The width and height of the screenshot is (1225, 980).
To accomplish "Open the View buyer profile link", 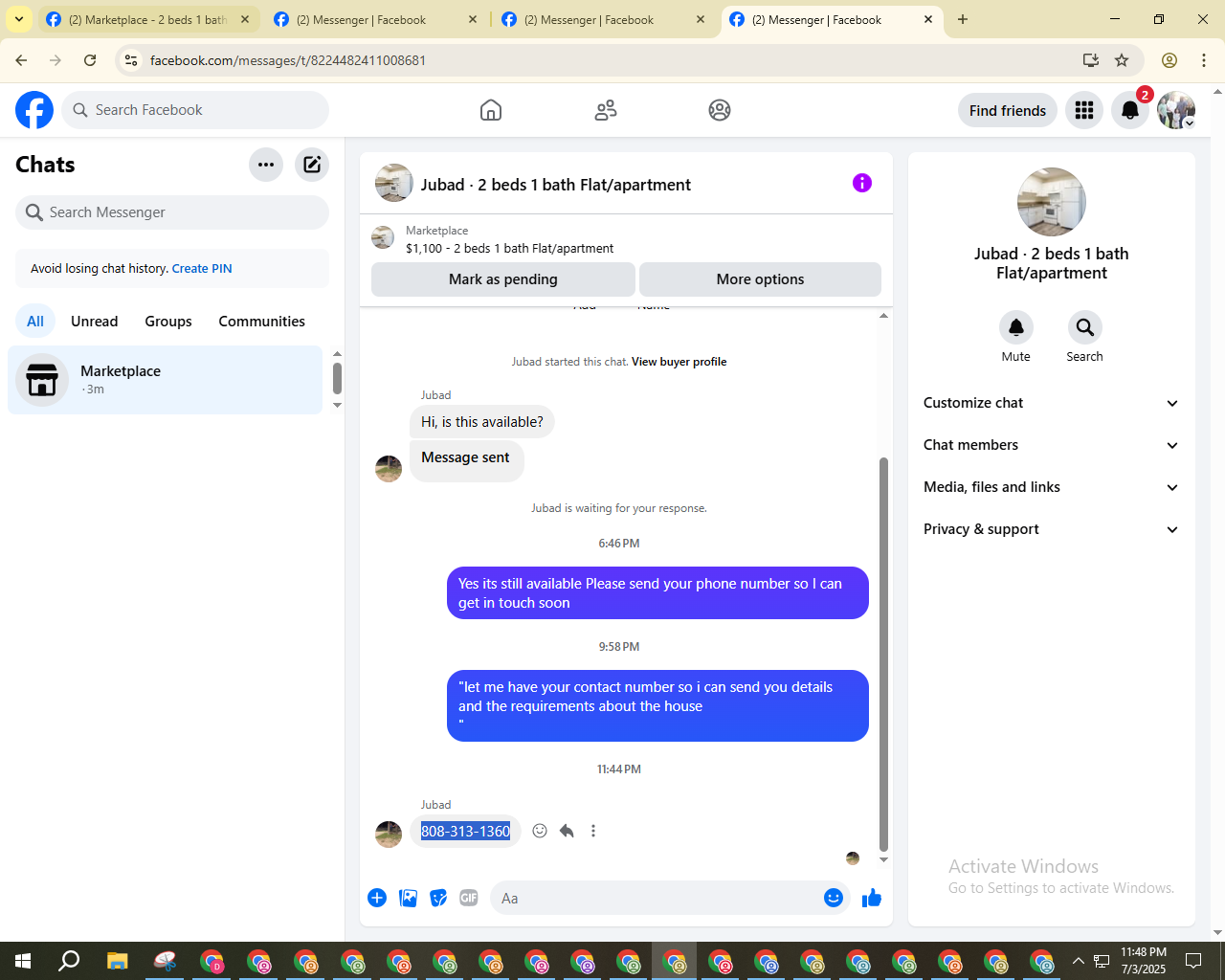I will 679,362.
